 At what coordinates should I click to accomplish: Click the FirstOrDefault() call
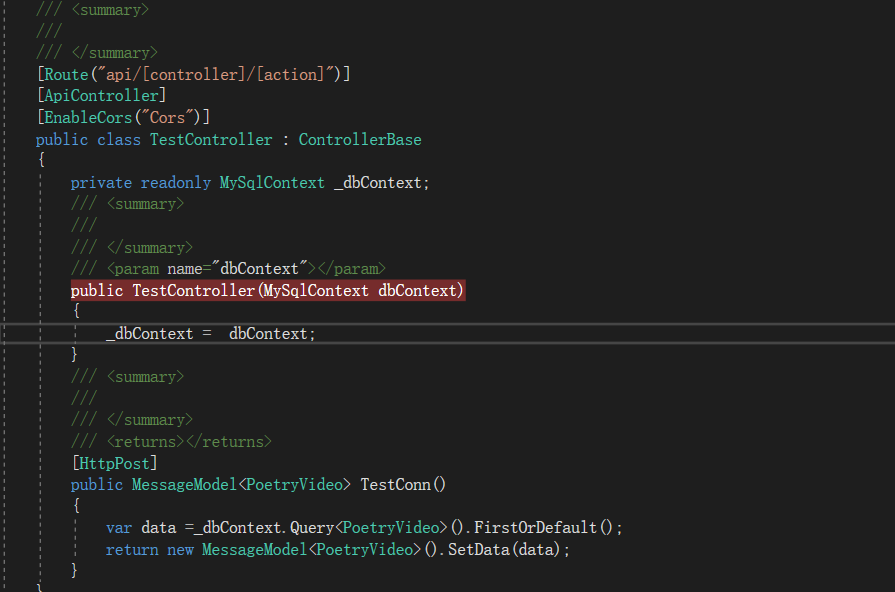pos(543,527)
